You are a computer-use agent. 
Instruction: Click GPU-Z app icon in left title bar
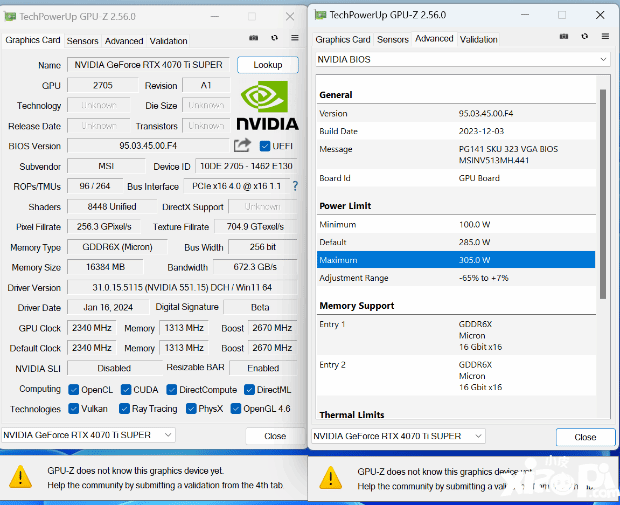[10, 17]
